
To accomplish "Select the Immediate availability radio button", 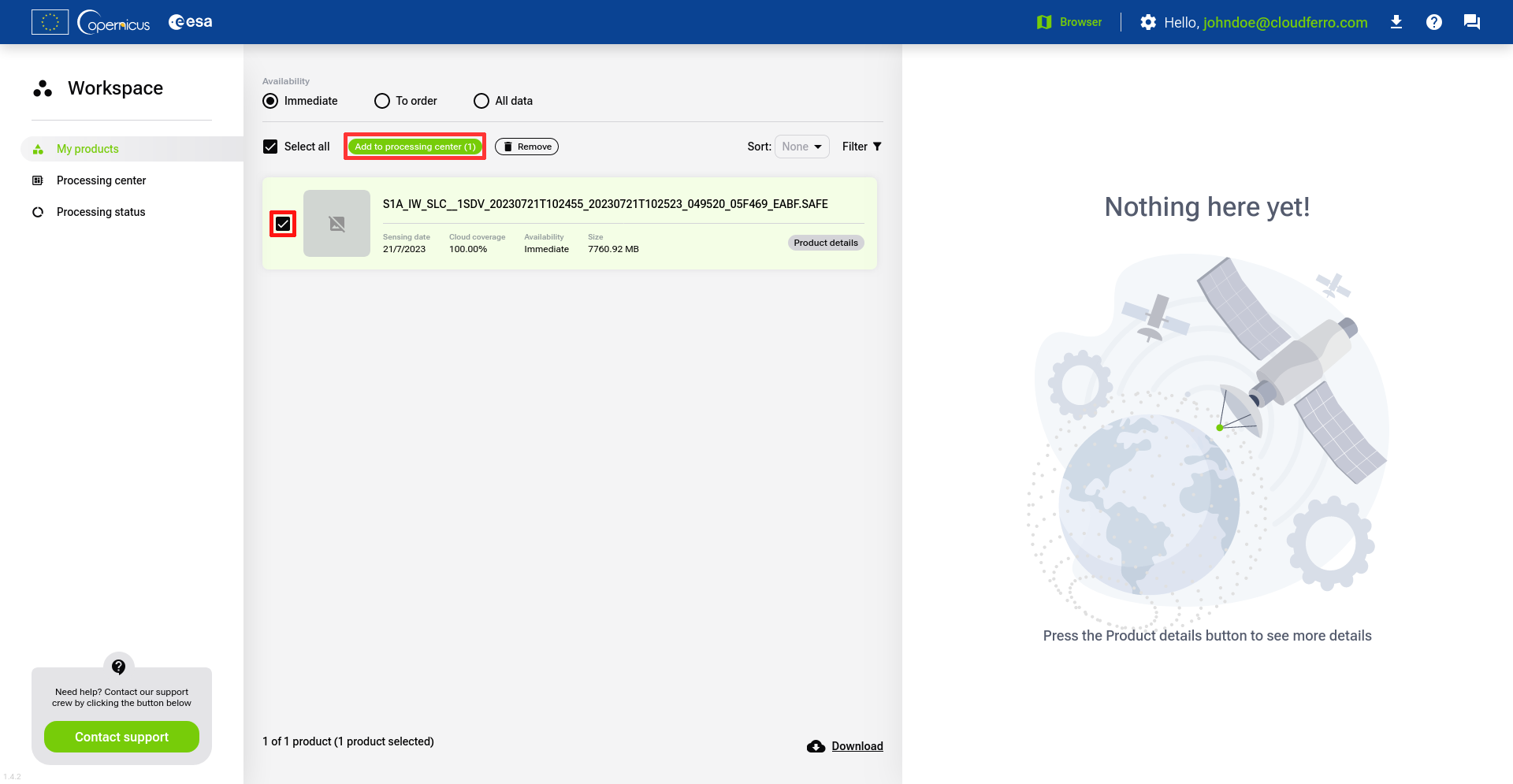I will (270, 101).
